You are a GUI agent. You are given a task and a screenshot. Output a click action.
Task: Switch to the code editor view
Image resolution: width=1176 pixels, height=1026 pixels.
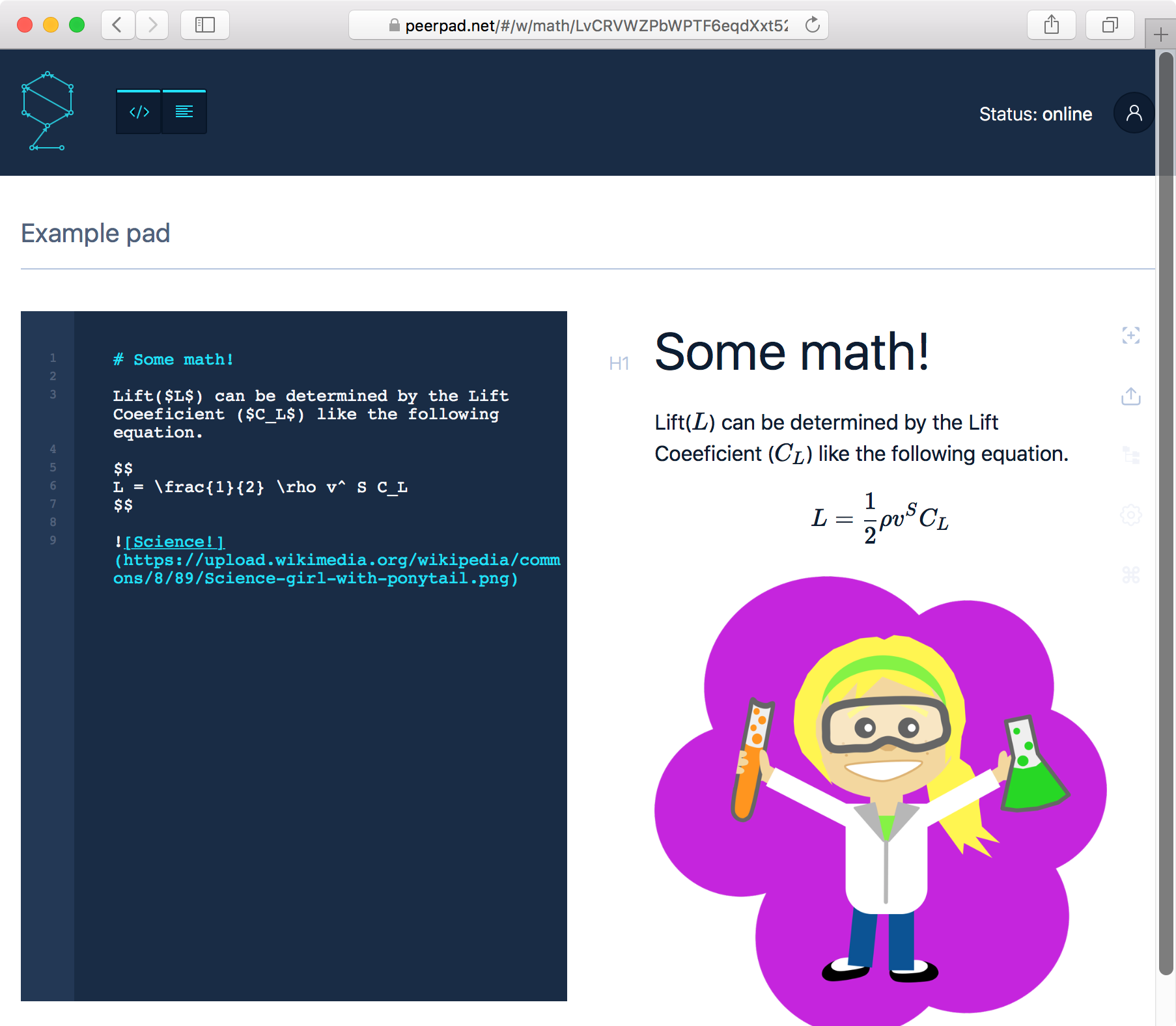pos(138,111)
